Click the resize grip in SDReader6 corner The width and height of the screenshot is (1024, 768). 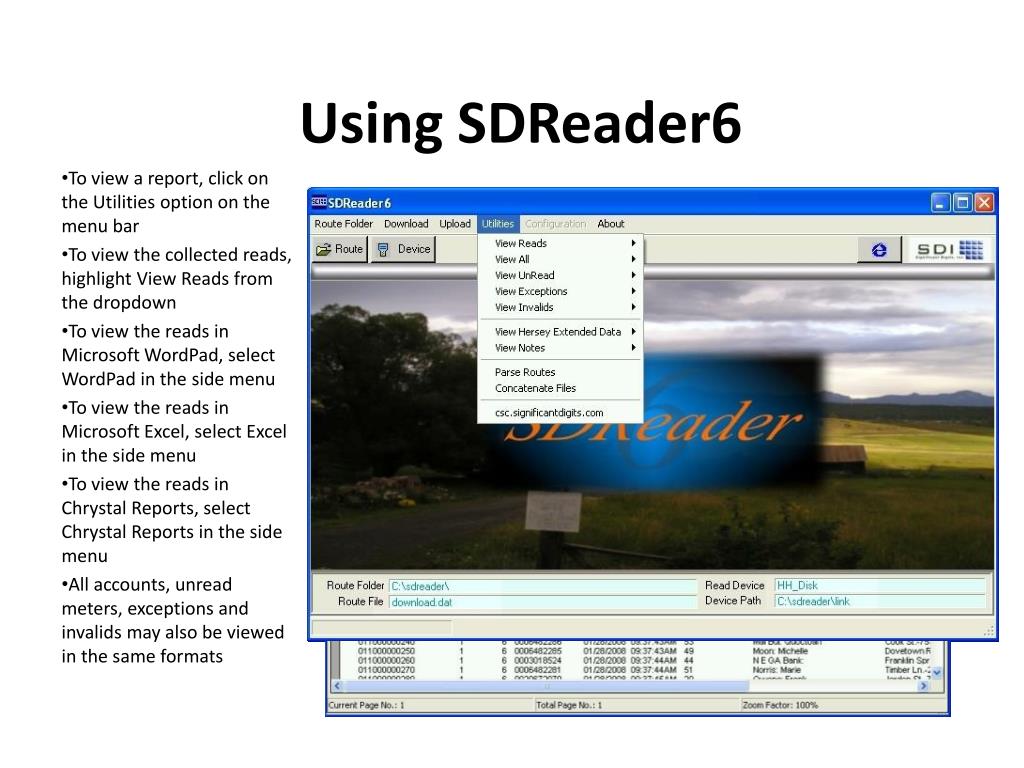[x=989, y=630]
